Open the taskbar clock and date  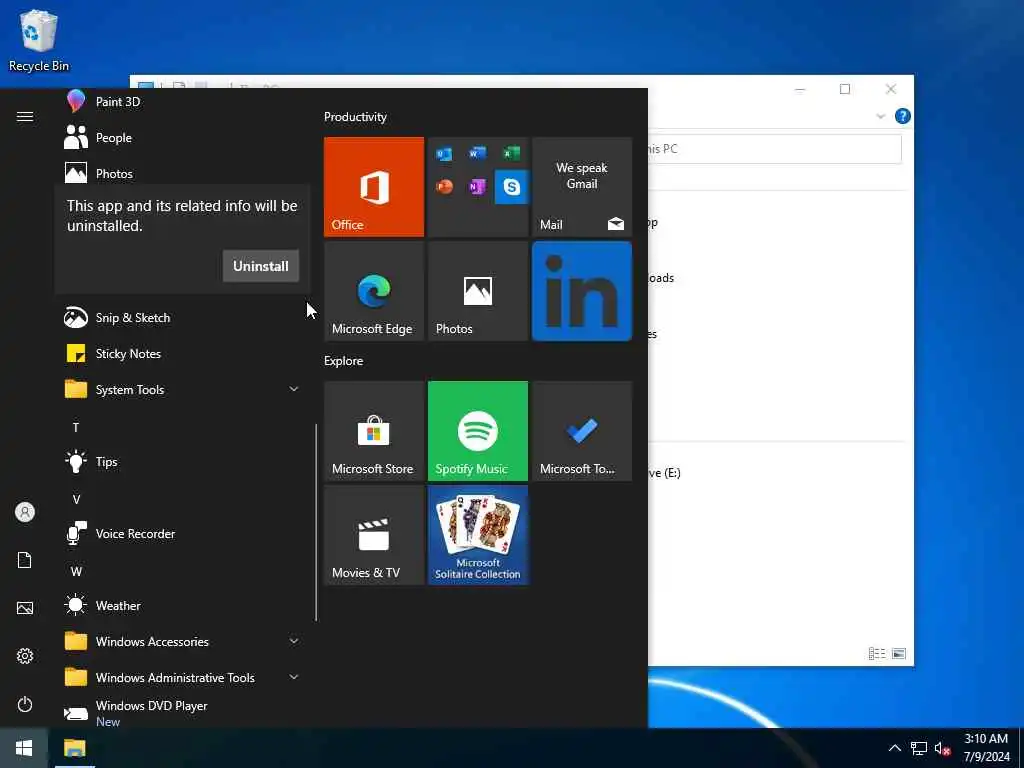[x=986, y=748]
